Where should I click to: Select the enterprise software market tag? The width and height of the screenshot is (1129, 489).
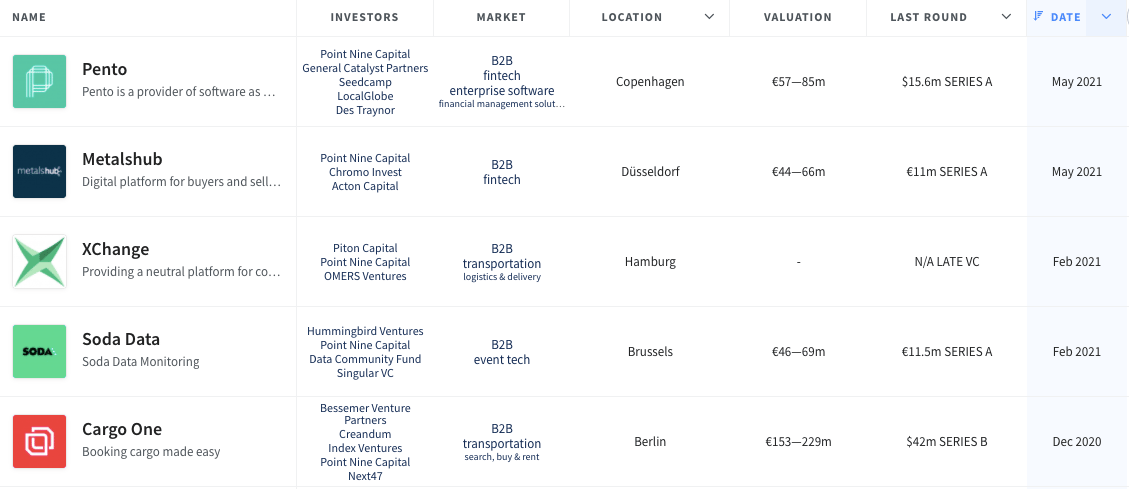point(502,91)
